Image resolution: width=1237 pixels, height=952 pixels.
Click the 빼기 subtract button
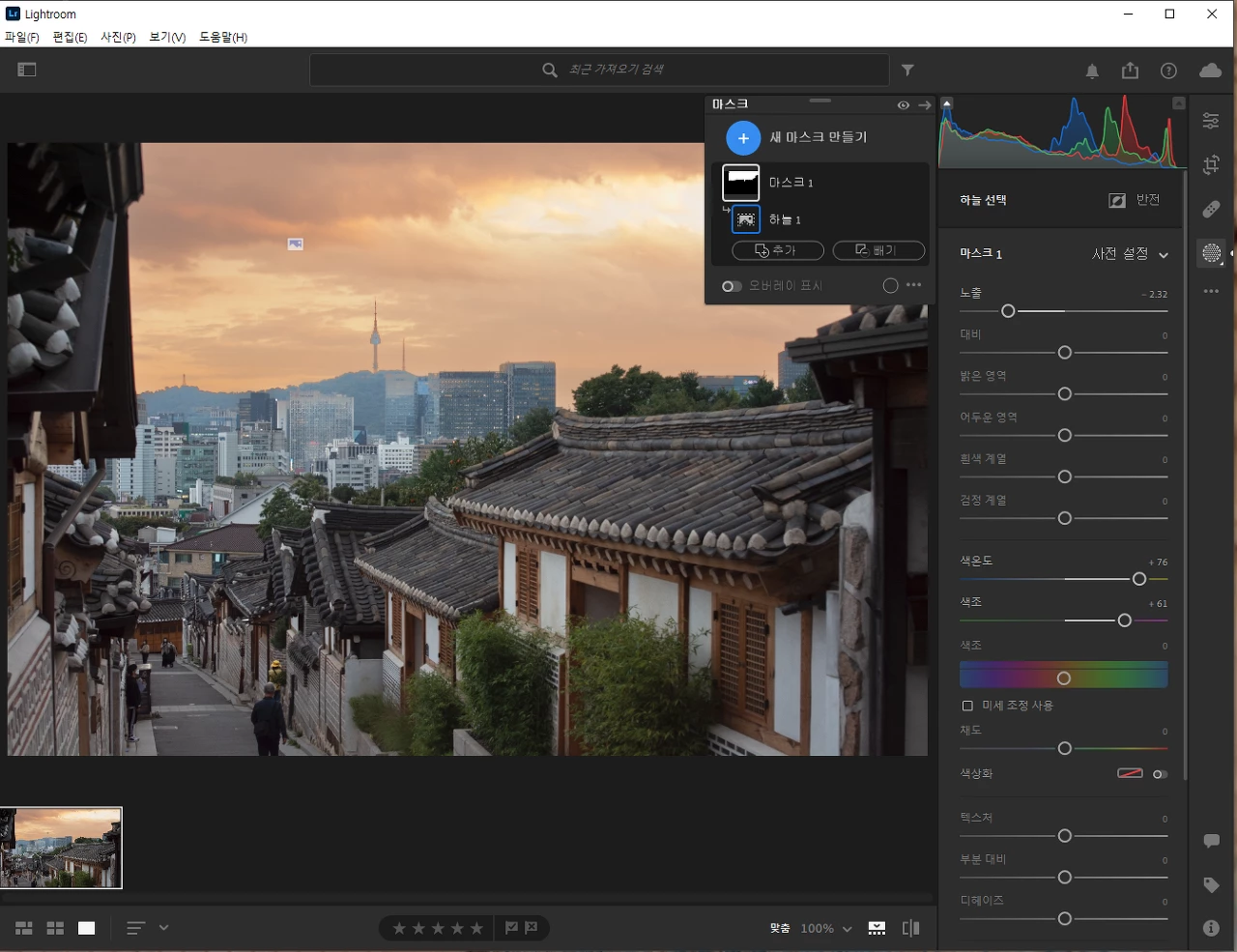pos(878,250)
